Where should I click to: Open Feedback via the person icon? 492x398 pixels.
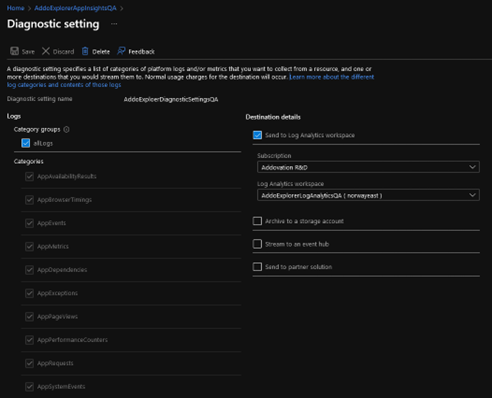[x=121, y=51]
